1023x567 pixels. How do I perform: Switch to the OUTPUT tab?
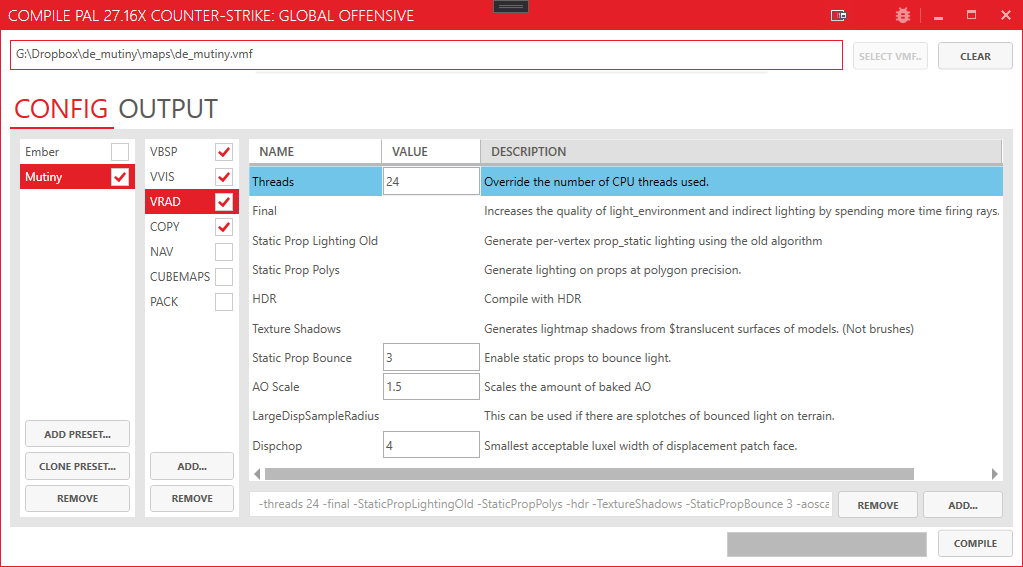pyautogui.click(x=168, y=109)
